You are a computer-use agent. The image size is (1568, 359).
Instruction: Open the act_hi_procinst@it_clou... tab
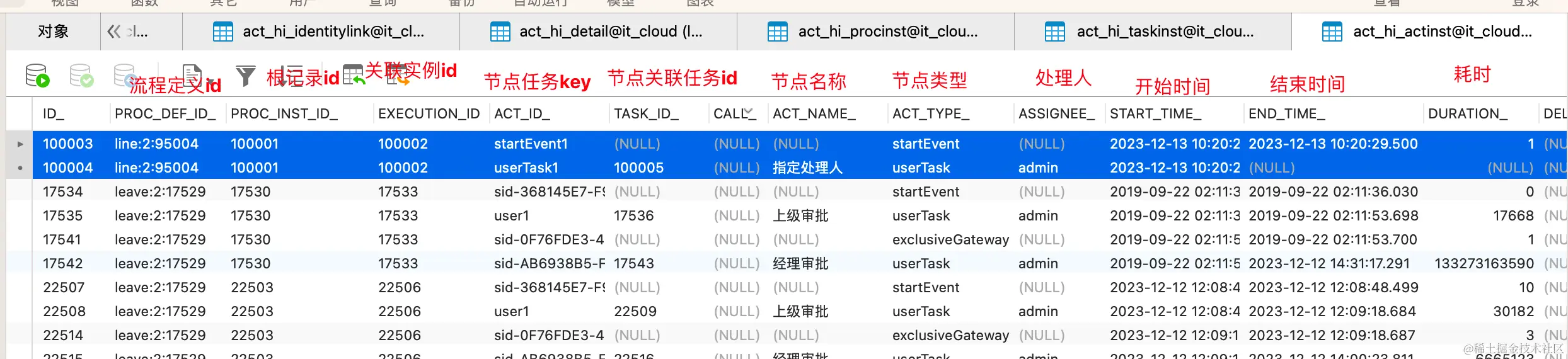[876, 31]
